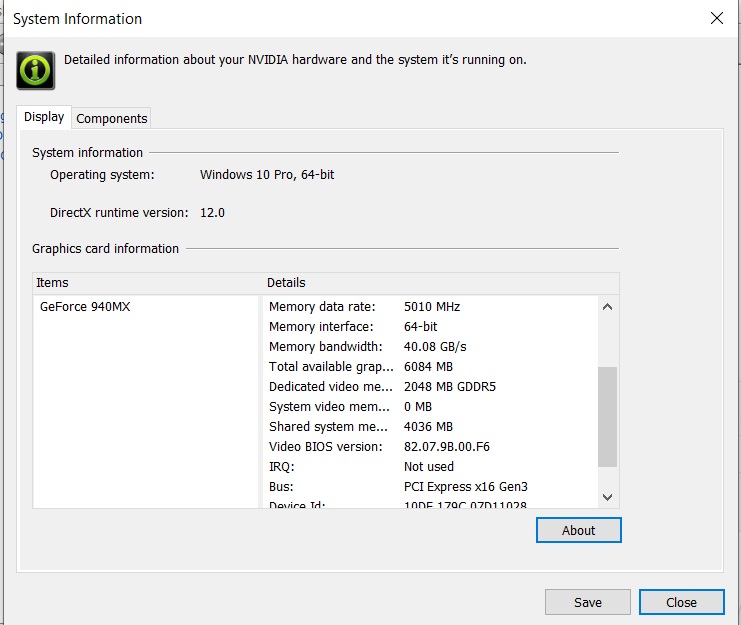This screenshot has width=741, height=625.
Task: Select the Video BIOS version row
Action: tap(430, 446)
